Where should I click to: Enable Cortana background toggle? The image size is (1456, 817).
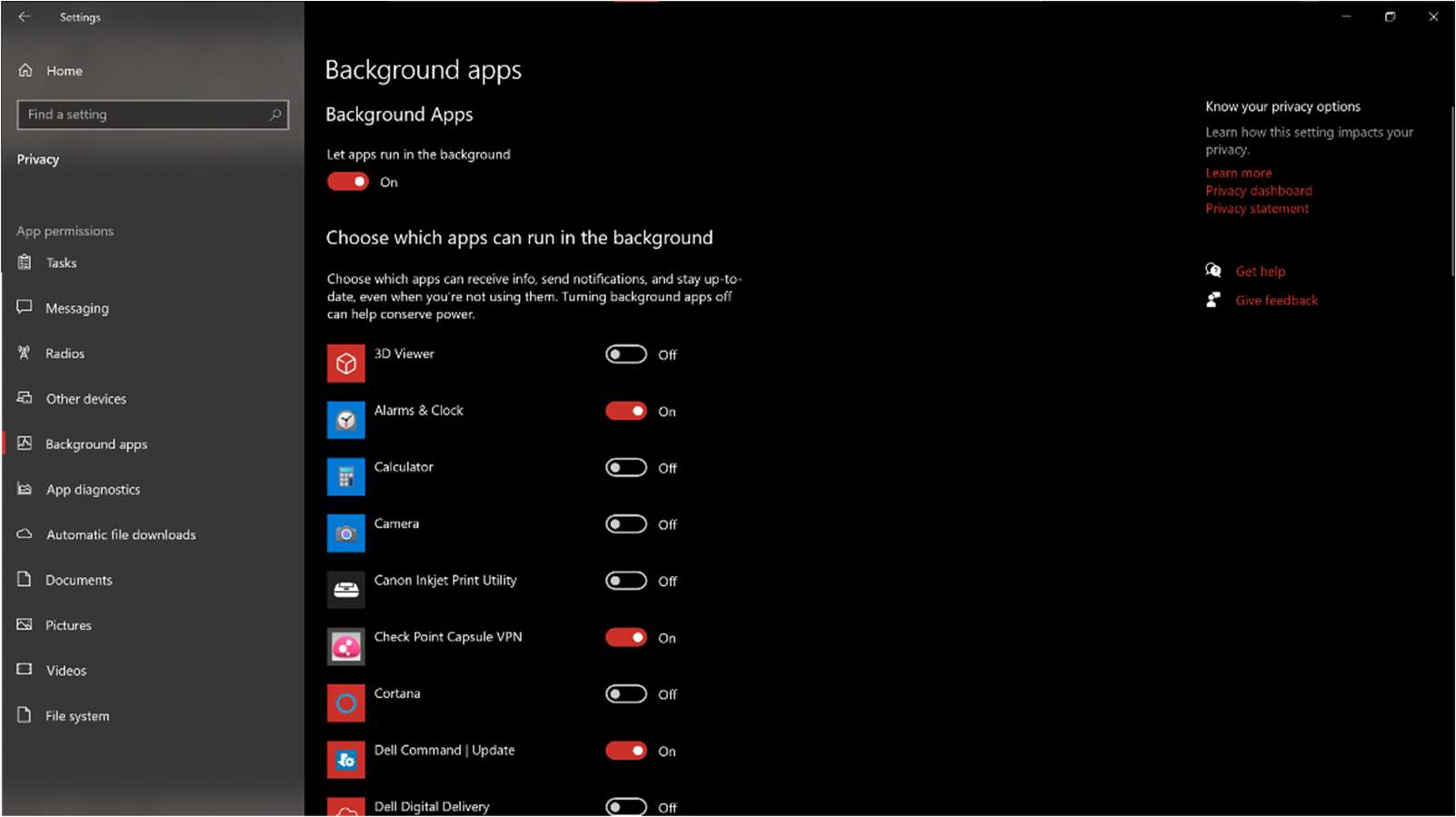(626, 693)
